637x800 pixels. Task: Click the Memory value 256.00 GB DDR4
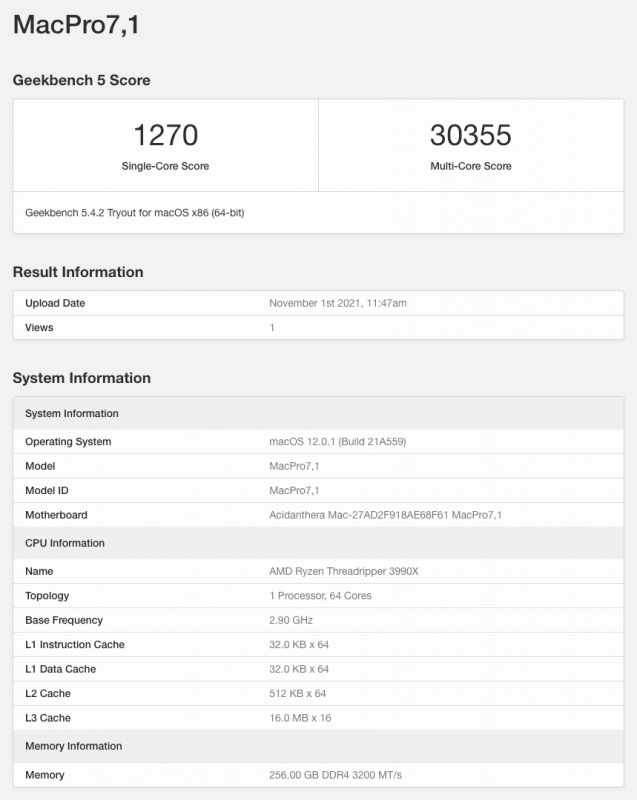[342, 775]
